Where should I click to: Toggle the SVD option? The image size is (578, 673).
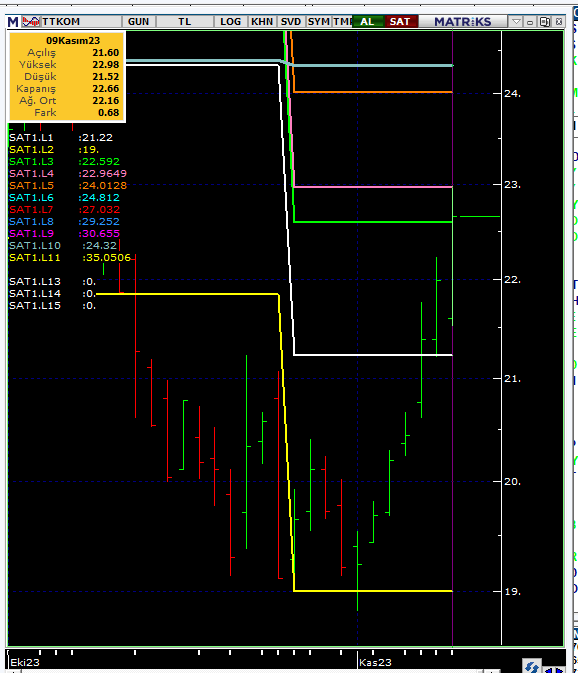291,22
